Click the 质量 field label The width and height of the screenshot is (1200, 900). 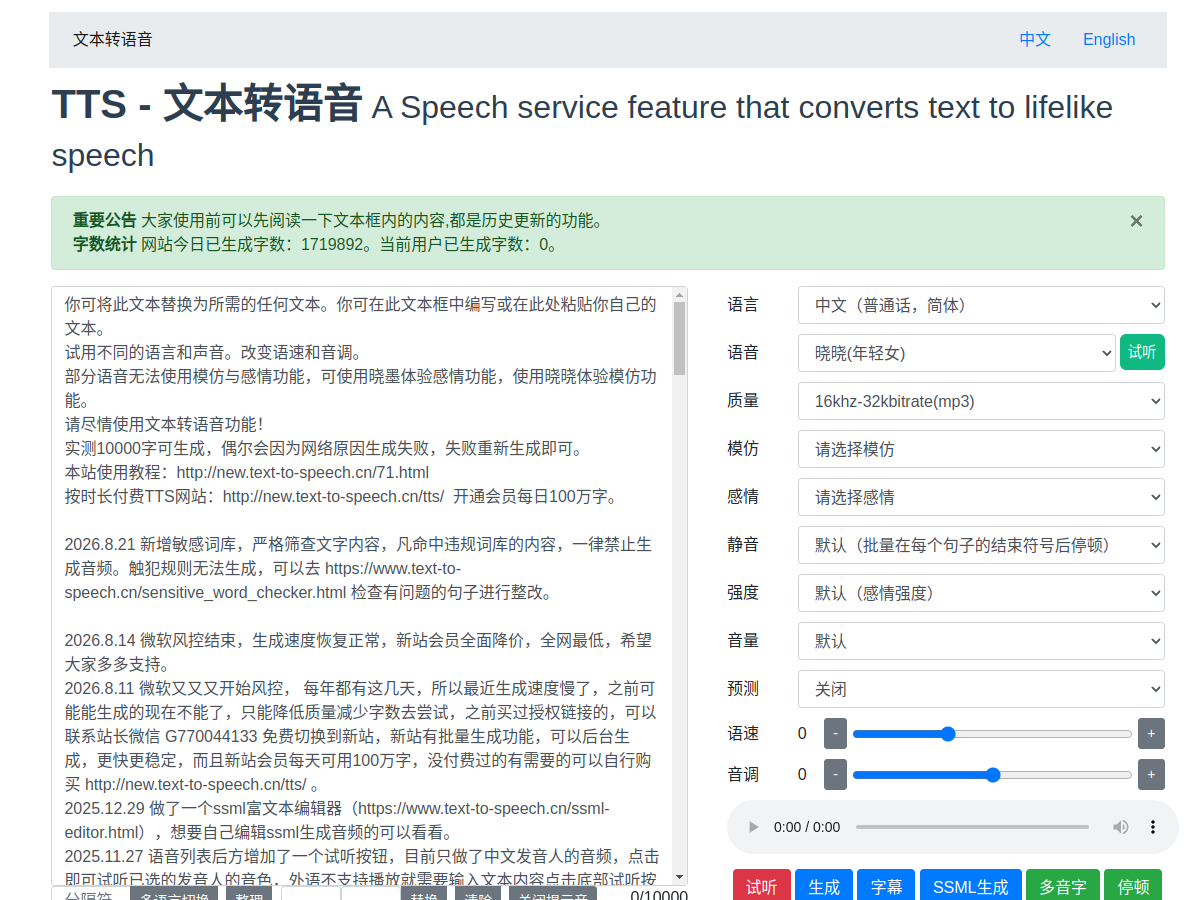pos(743,401)
